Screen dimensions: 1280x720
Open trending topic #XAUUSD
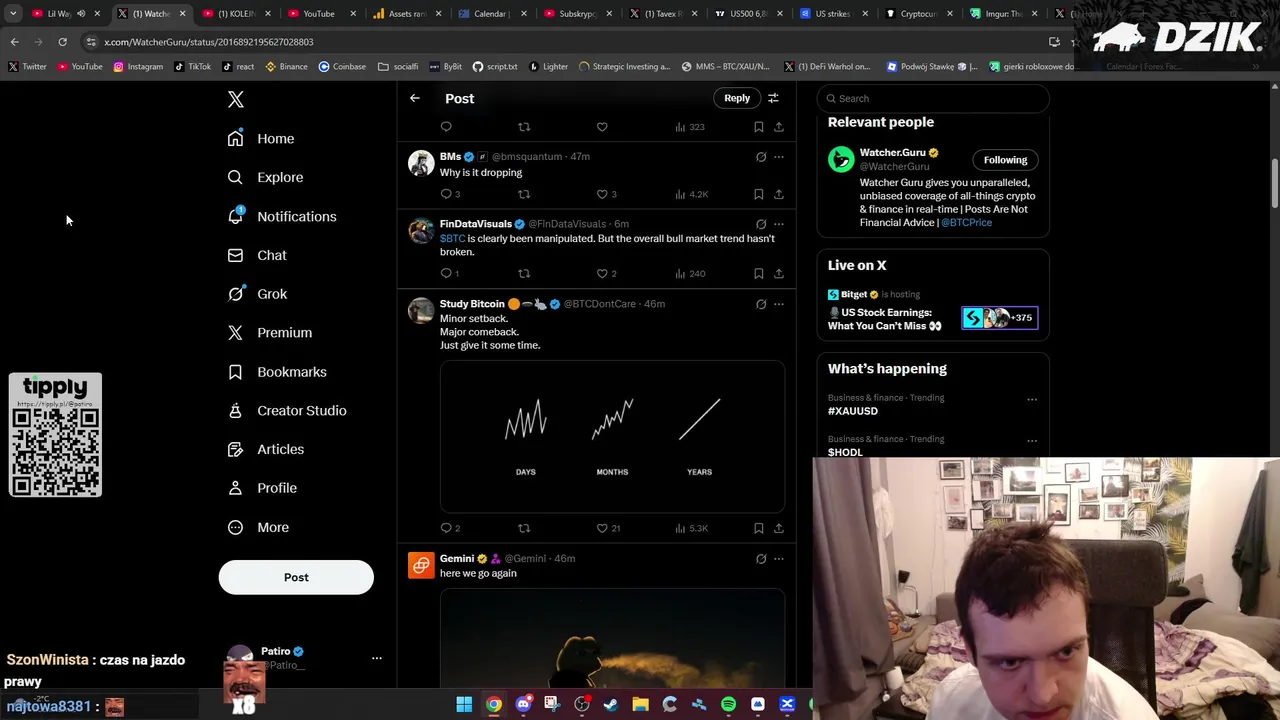pos(853,411)
